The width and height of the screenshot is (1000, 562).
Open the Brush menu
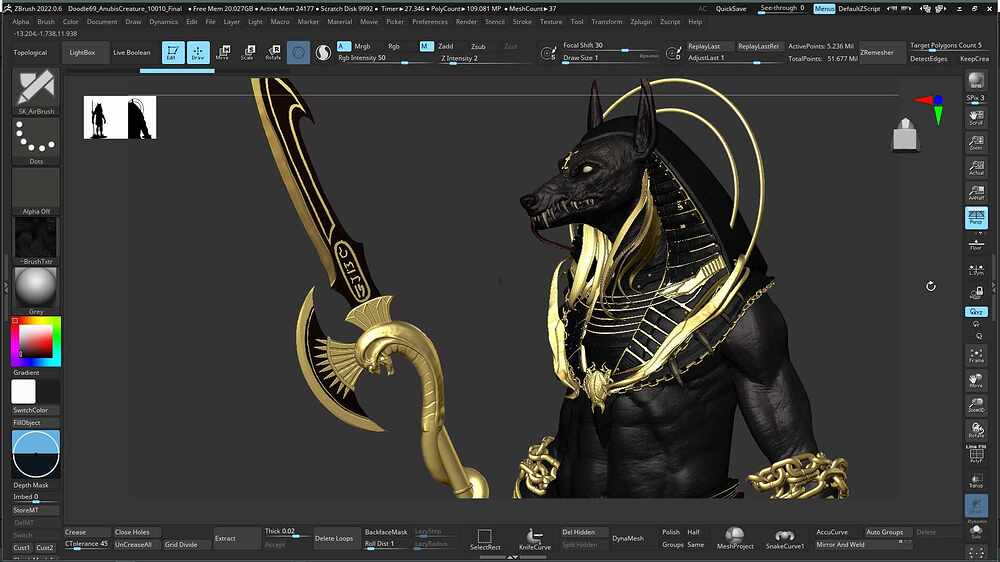click(x=46, y=21)
